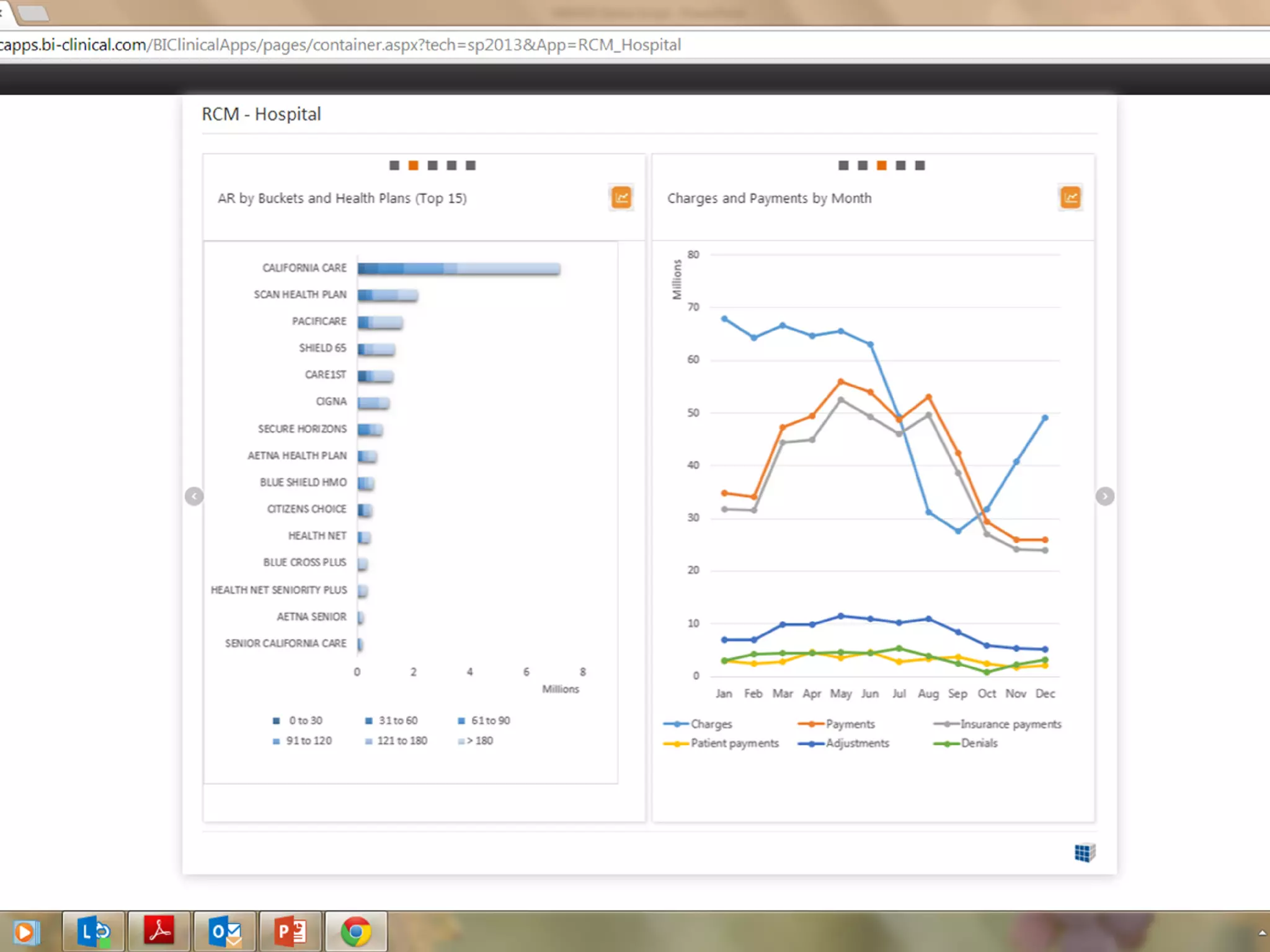Select last page dot in right panel
Image resolution: width=1270 pixels, height=952 pixels.
click(x=920, y=165)
